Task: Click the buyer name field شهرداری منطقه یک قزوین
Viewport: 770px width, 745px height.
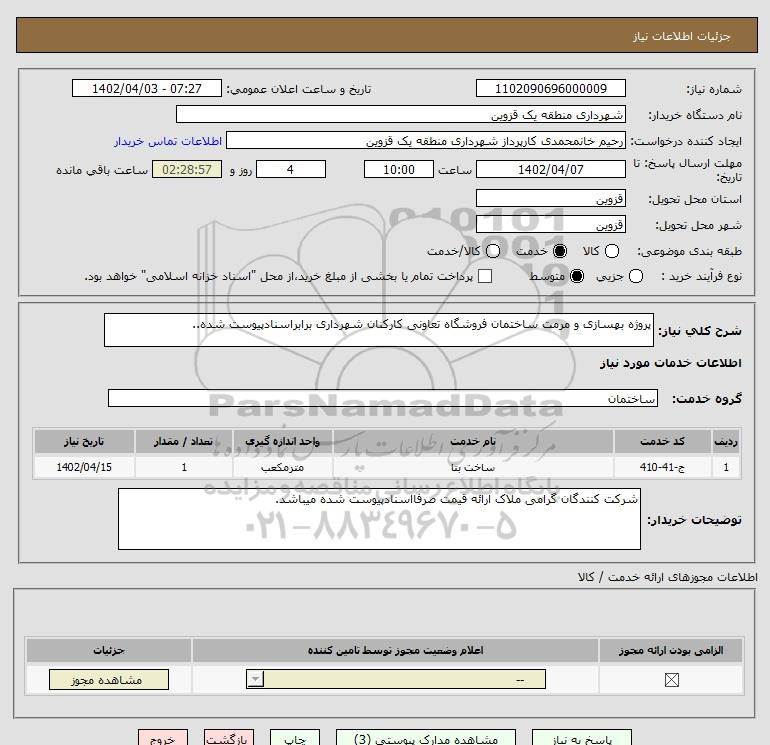Action: point(401,114)
